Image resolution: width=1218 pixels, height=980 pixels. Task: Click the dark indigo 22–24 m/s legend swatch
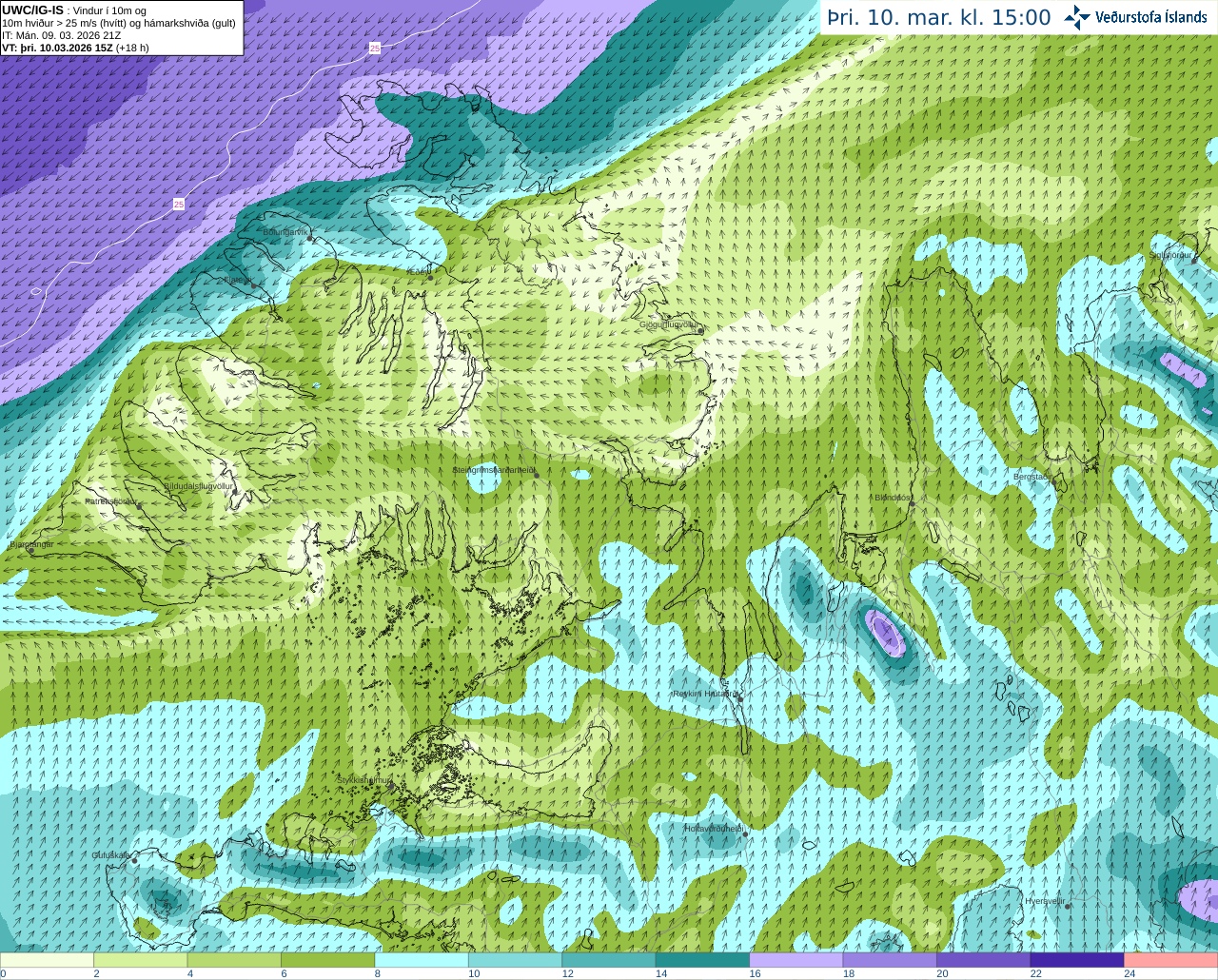pyautogui.click(x=1077, y=960)
